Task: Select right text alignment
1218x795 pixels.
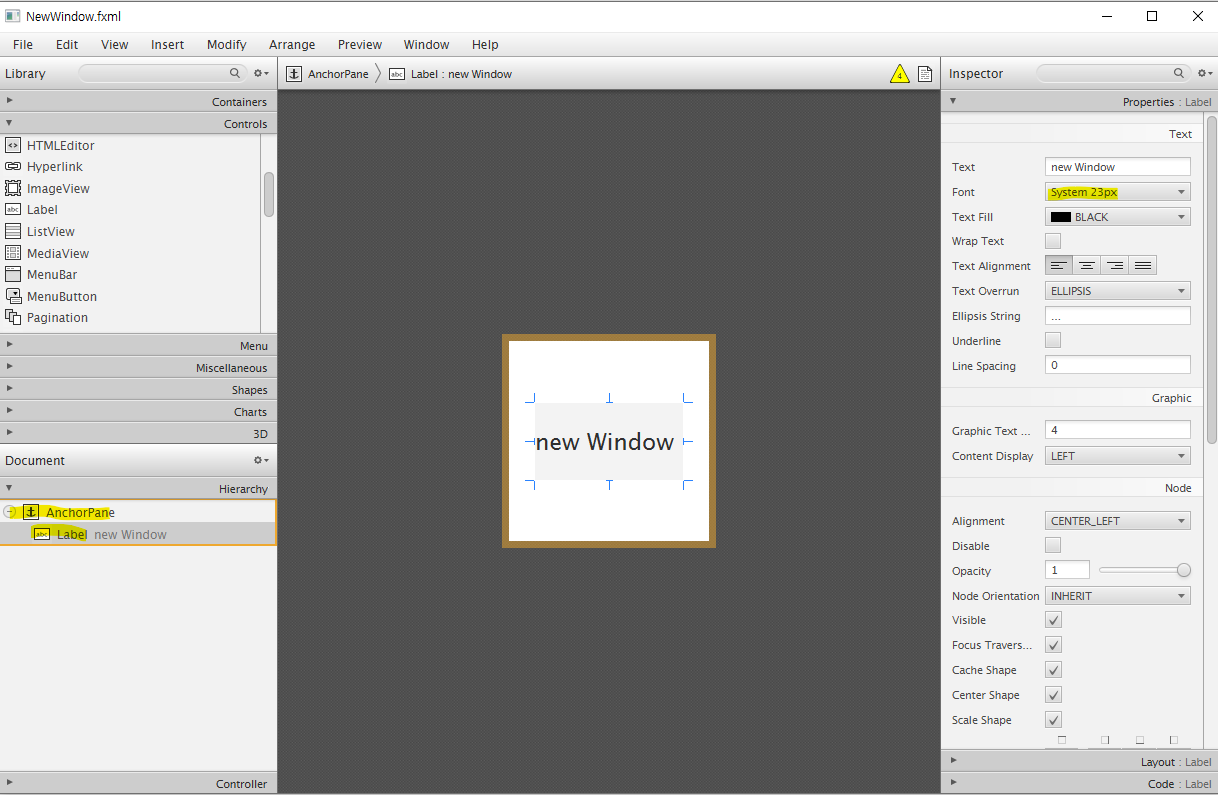Action: [1115, 266]
